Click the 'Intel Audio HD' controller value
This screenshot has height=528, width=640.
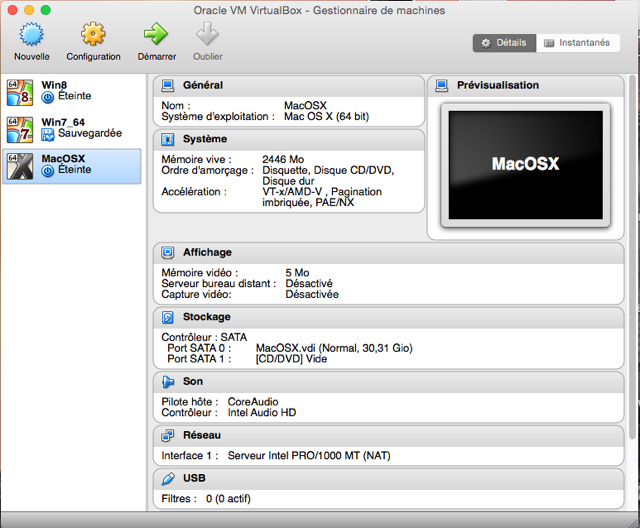coord(262,413)
